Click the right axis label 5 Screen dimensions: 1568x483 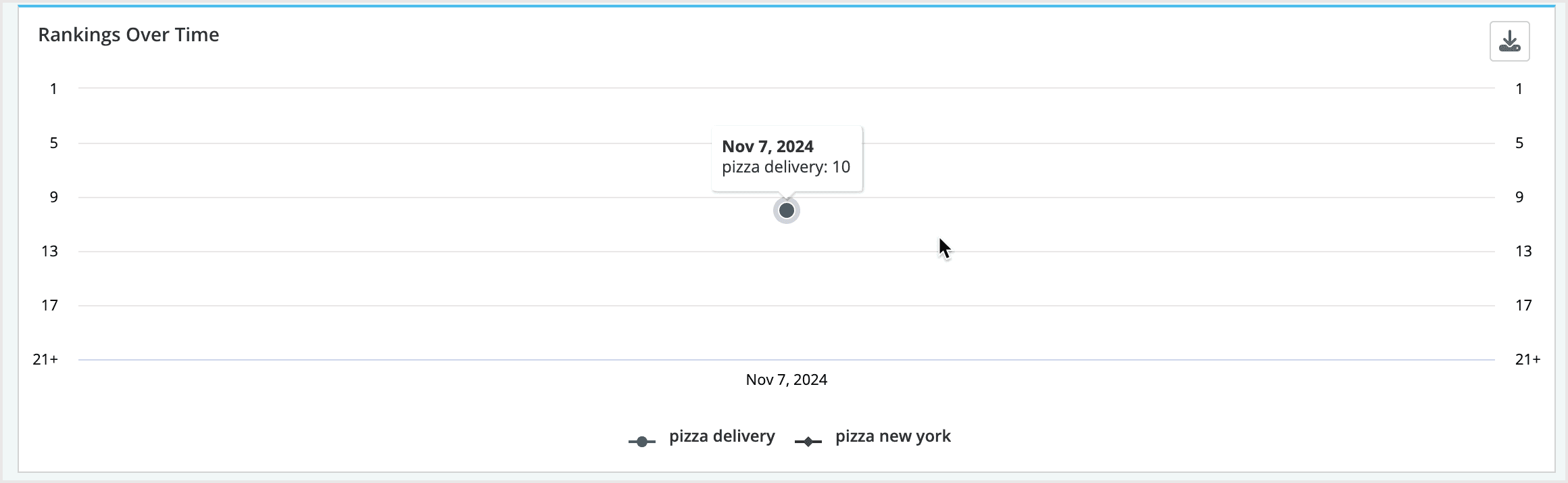tap(1519, 143)
